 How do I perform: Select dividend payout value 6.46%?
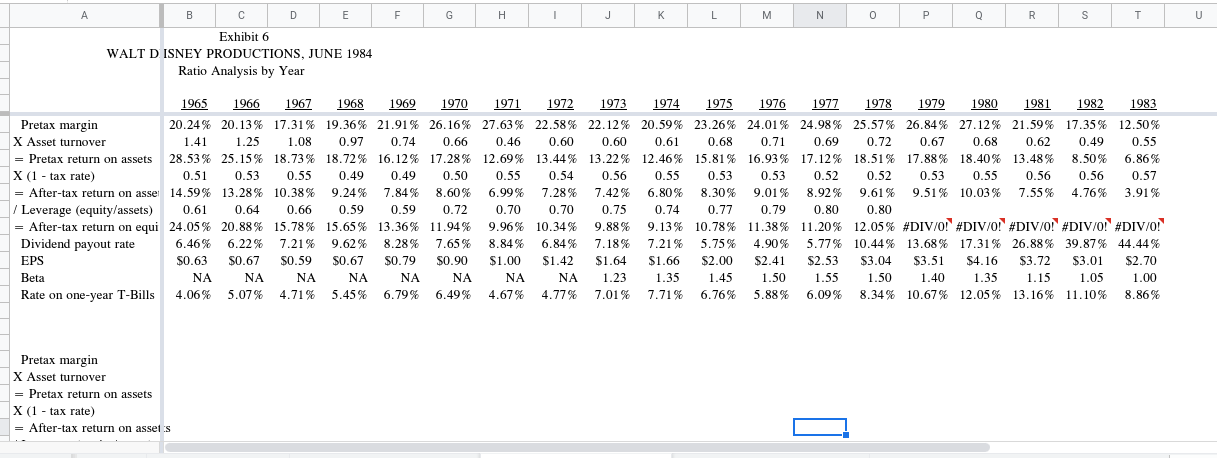193,244
